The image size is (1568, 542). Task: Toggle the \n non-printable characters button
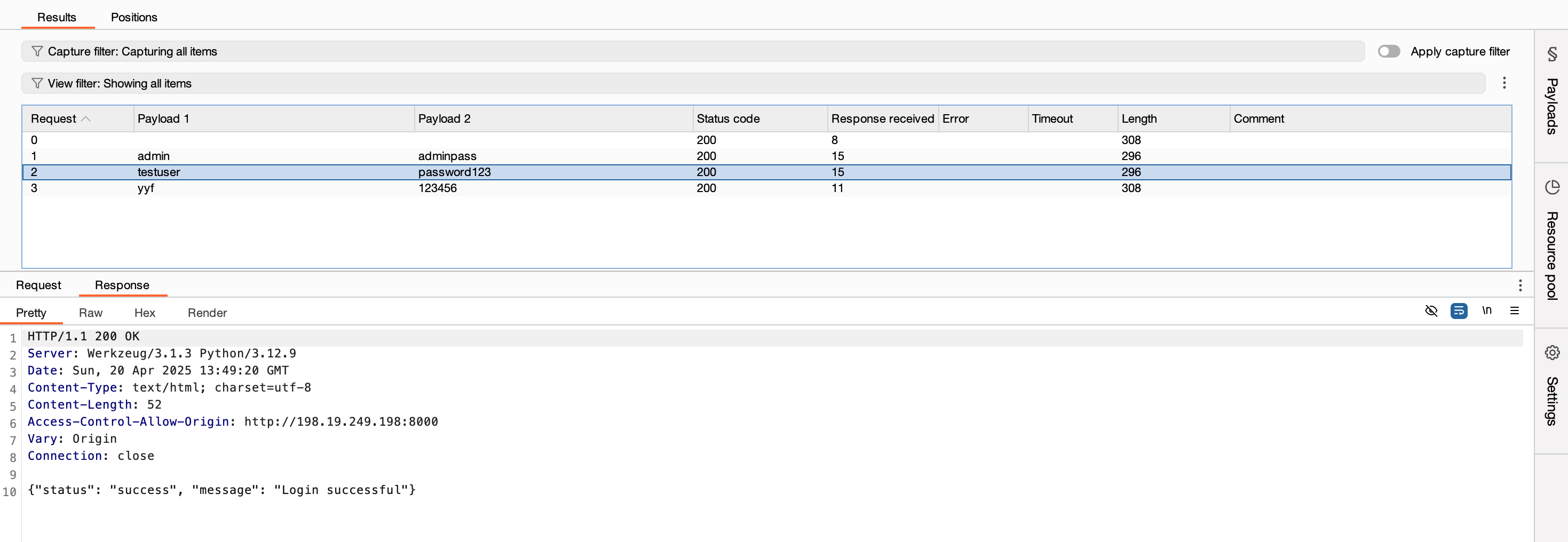coord(1486,310)
